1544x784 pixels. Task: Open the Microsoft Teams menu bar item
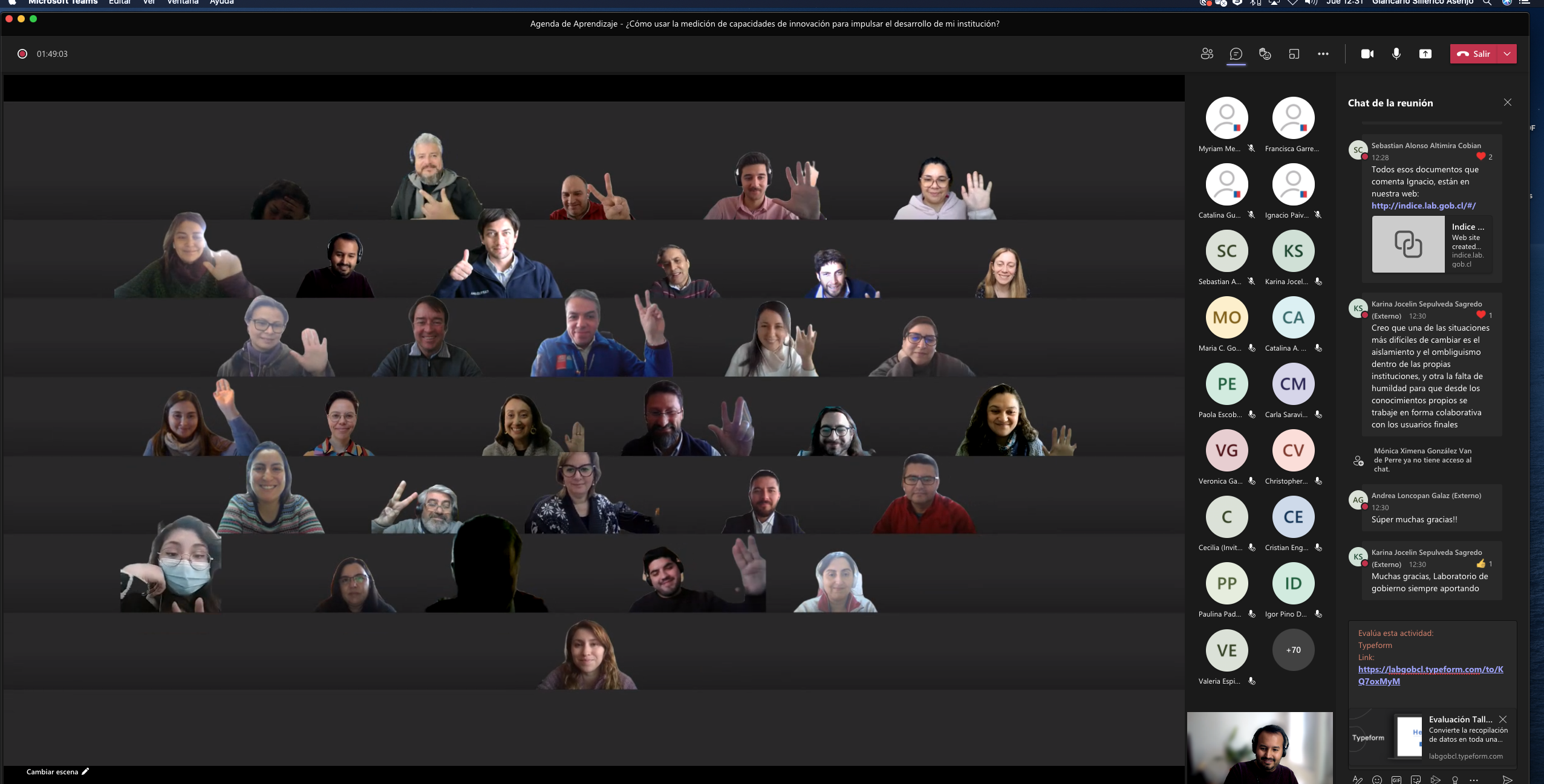click(x=63, y=2)
